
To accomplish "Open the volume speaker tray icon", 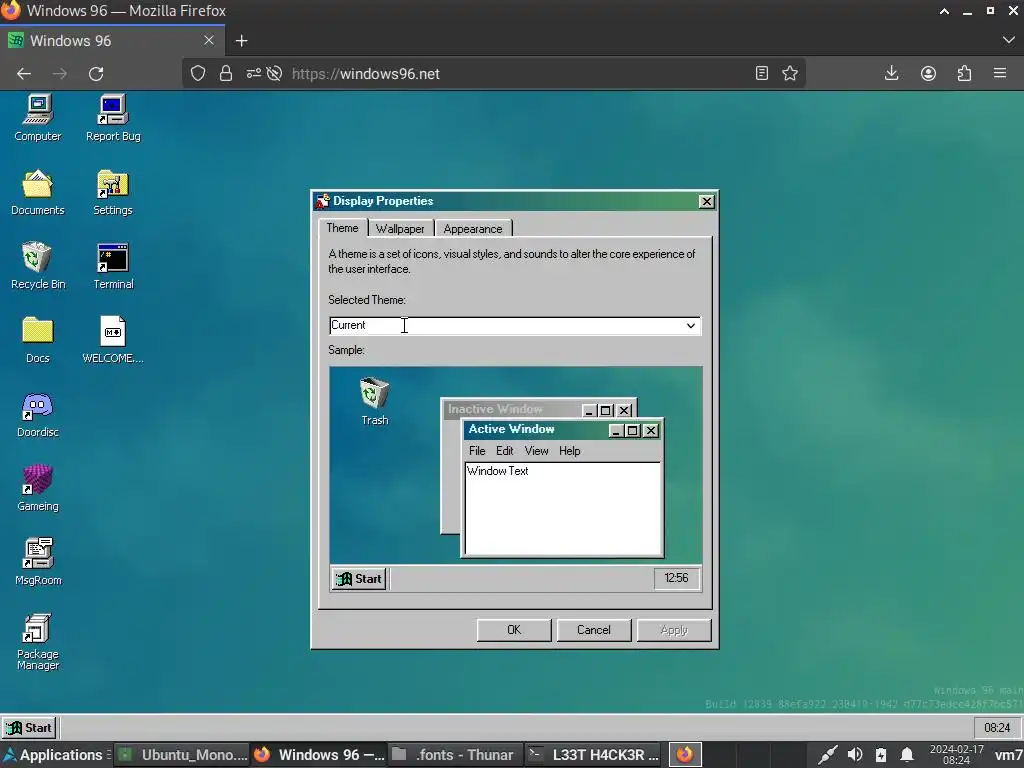I will tap(854, 755).
